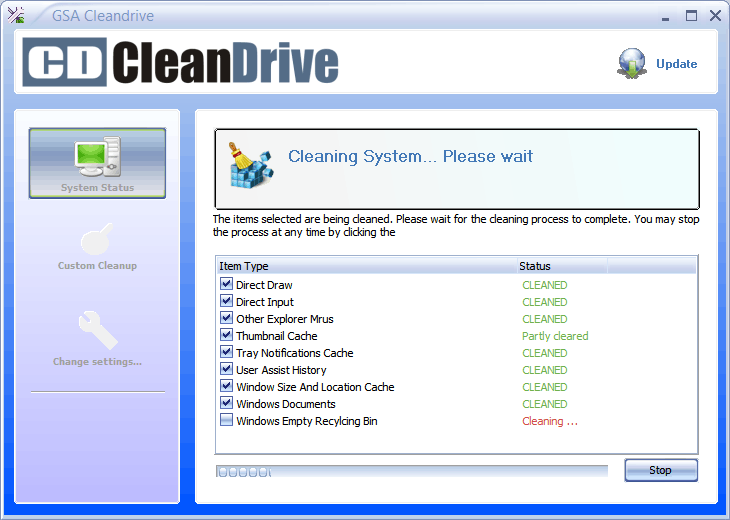730x520 pixels.
Task: Toggle the Thumbnail Cache checkbox
Action: point(227,335)
